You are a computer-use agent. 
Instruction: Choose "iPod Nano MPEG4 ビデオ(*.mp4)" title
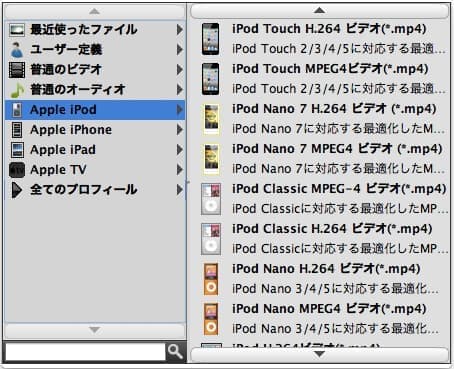[x=329, y=309]
